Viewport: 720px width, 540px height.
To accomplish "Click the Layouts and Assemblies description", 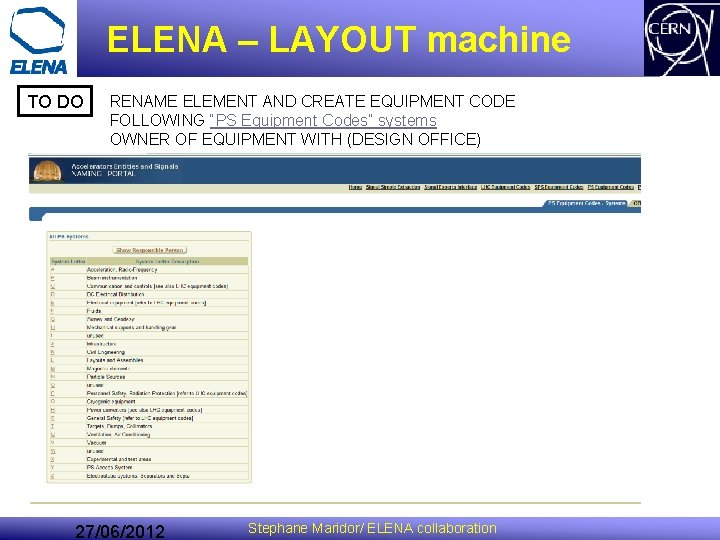I will tap(115, 360).
